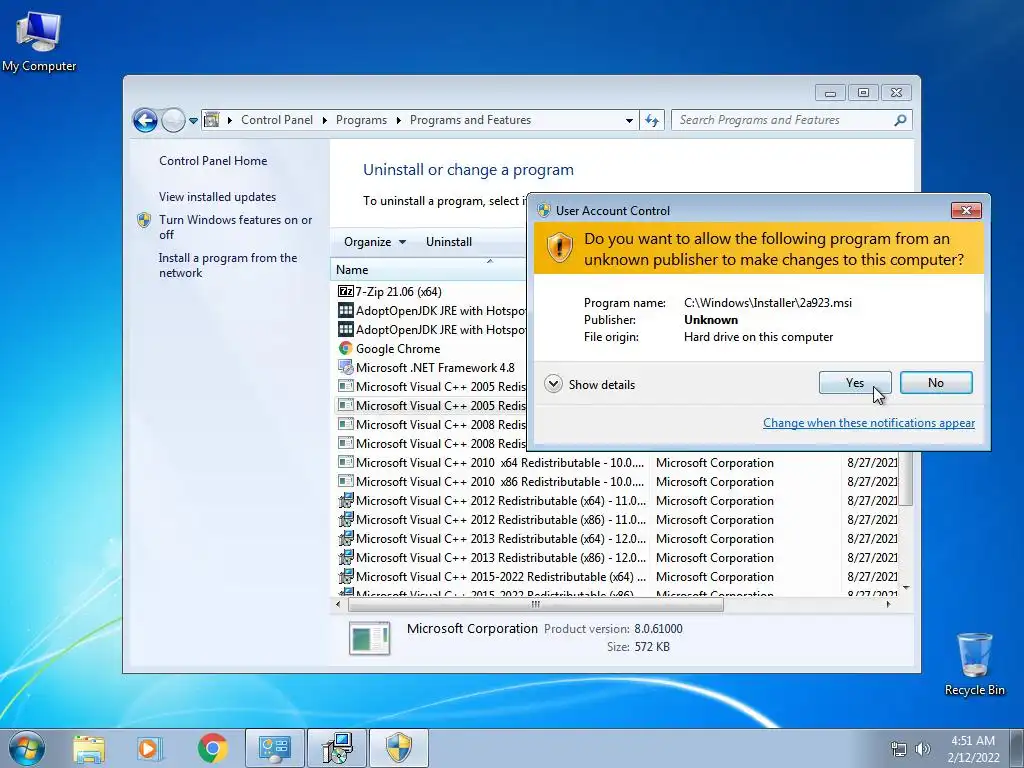Open View installed updates link
Image resolution: width=1024 pixels, height=768 pixels.
coord(217,197)
